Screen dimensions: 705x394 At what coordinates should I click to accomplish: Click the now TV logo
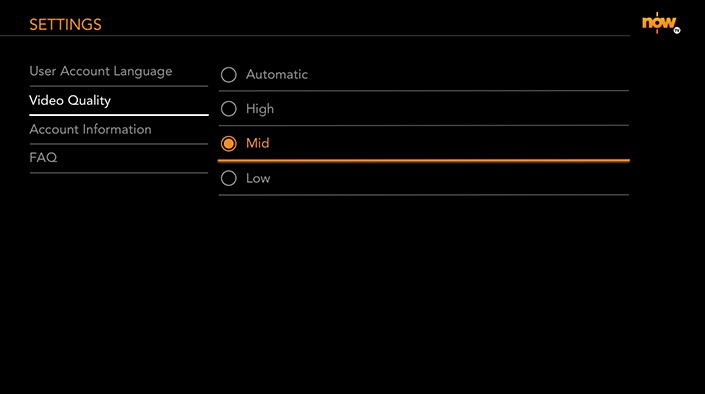[x=660, y=23]
